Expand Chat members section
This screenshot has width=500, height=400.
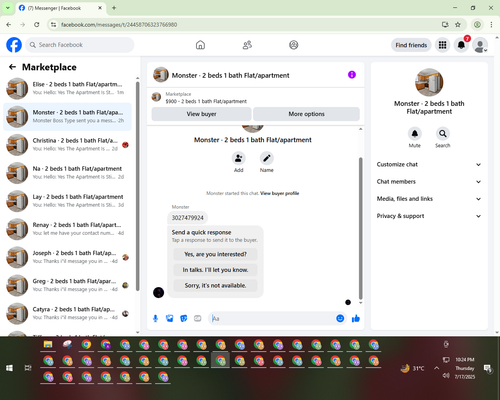[x=429, y=182]
